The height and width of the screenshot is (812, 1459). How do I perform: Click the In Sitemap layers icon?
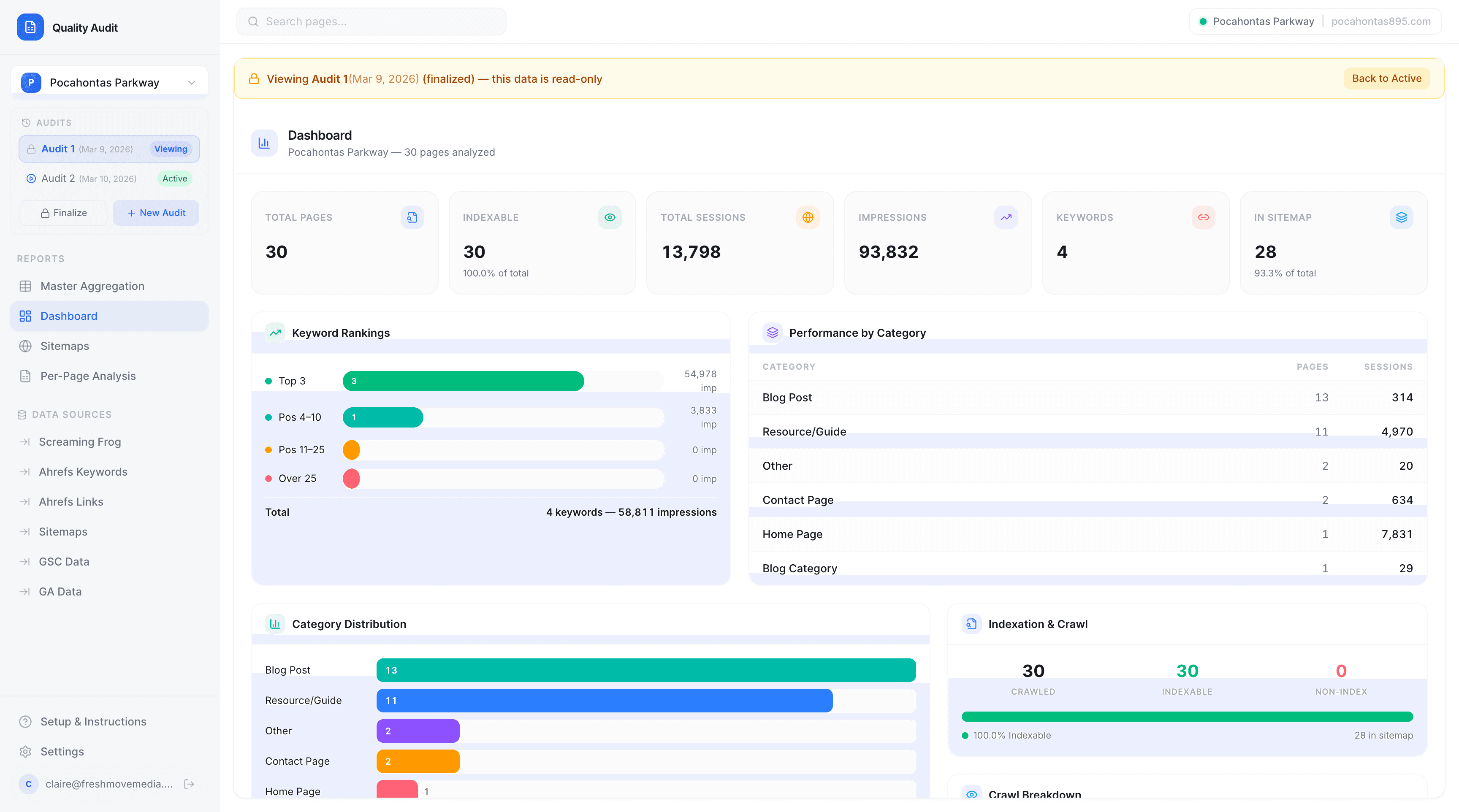coord(1401,217)
